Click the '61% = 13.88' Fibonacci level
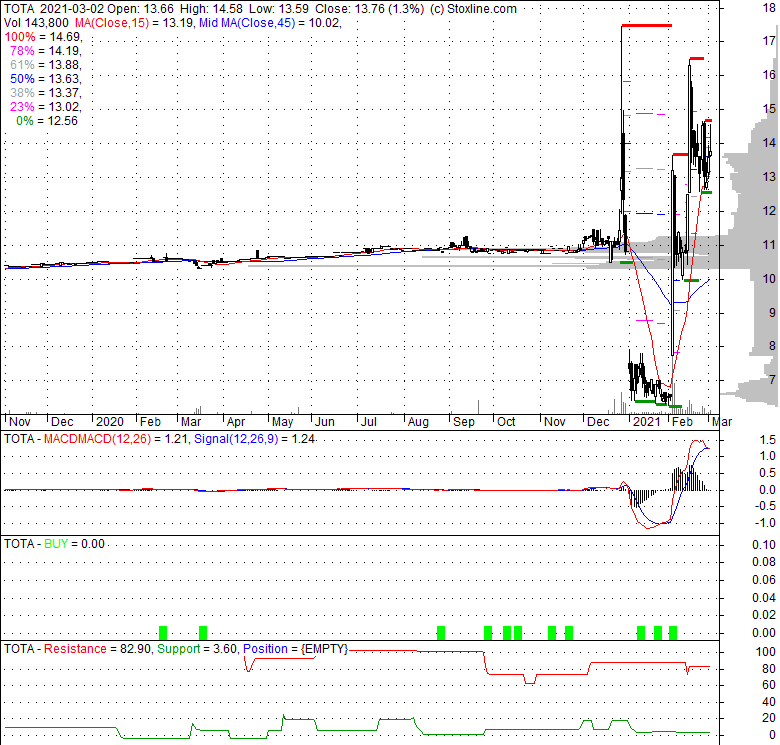The height and width of the screenshot is (745, 780). point(45,65)
